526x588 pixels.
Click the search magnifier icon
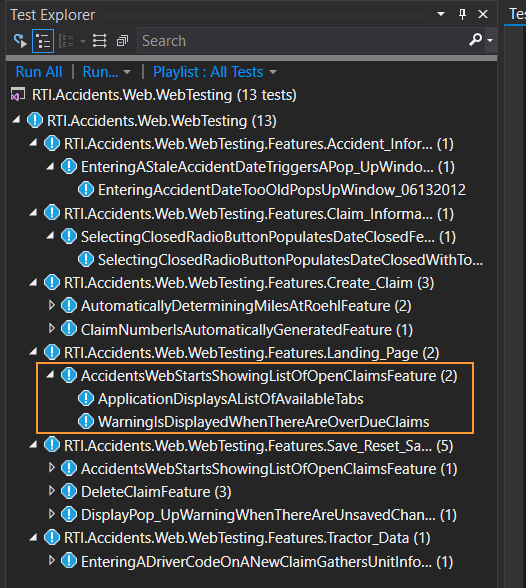point(475,39)
